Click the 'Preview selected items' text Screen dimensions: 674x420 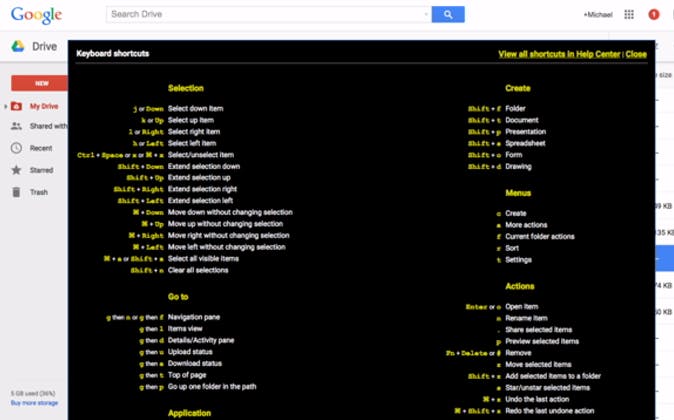point(542,342)
